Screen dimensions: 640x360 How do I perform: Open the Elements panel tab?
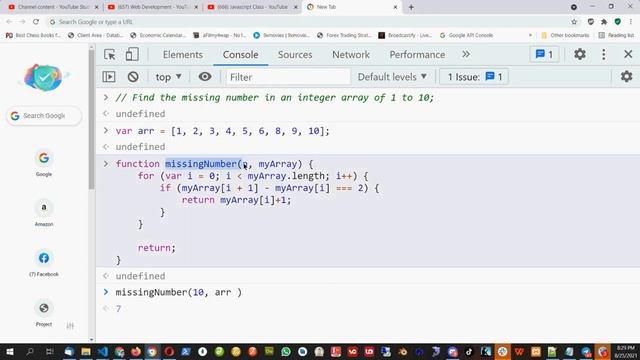click(182, 55)
